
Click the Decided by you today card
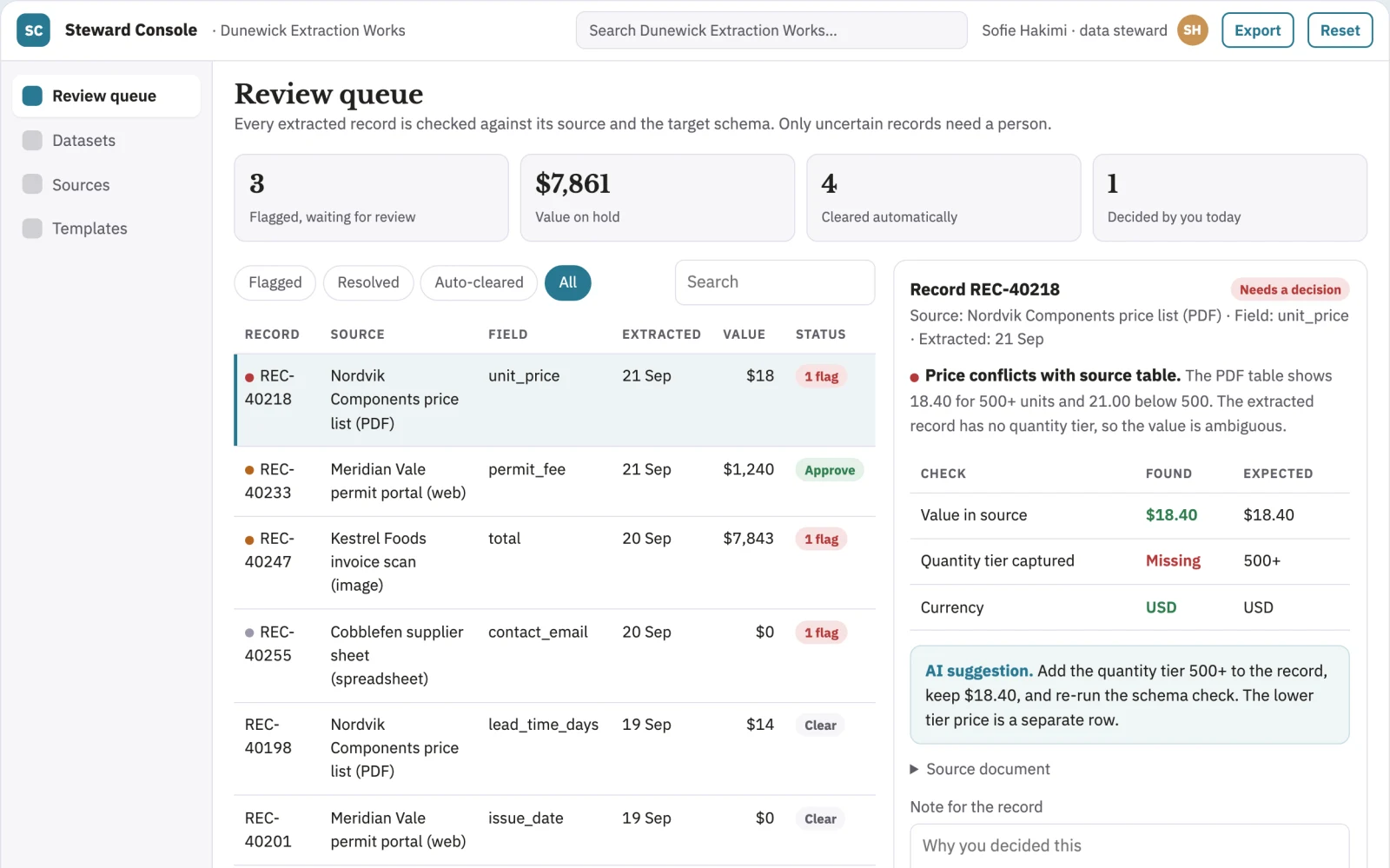pyautogui.click(x=1229, y=198)
